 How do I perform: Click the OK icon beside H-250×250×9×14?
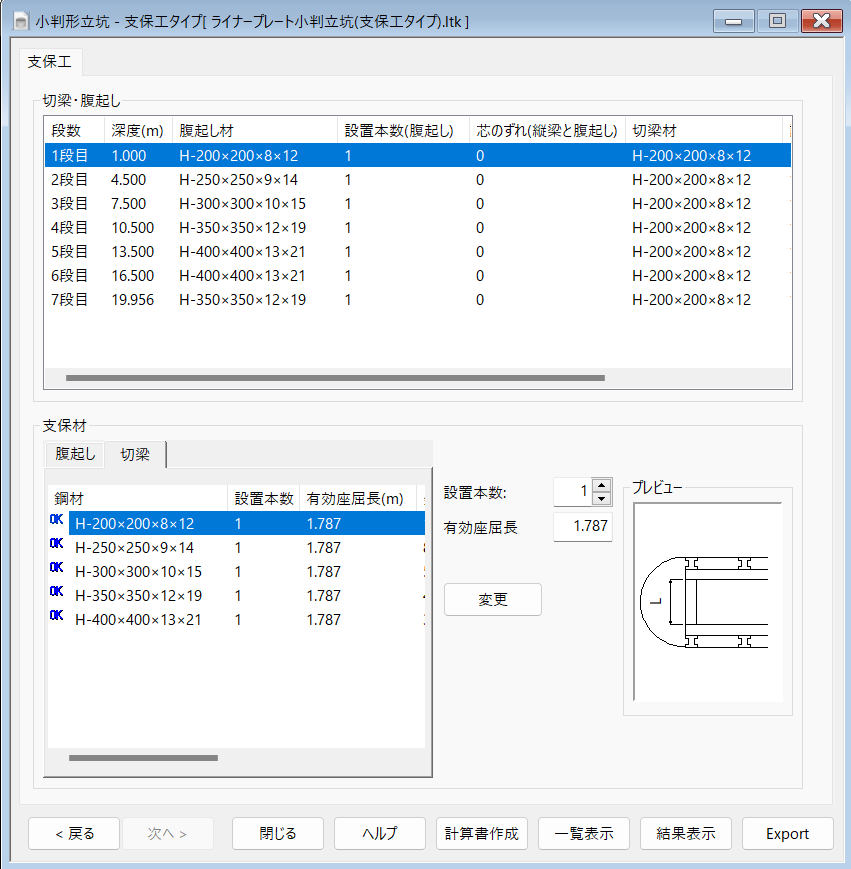pos(56,543)
